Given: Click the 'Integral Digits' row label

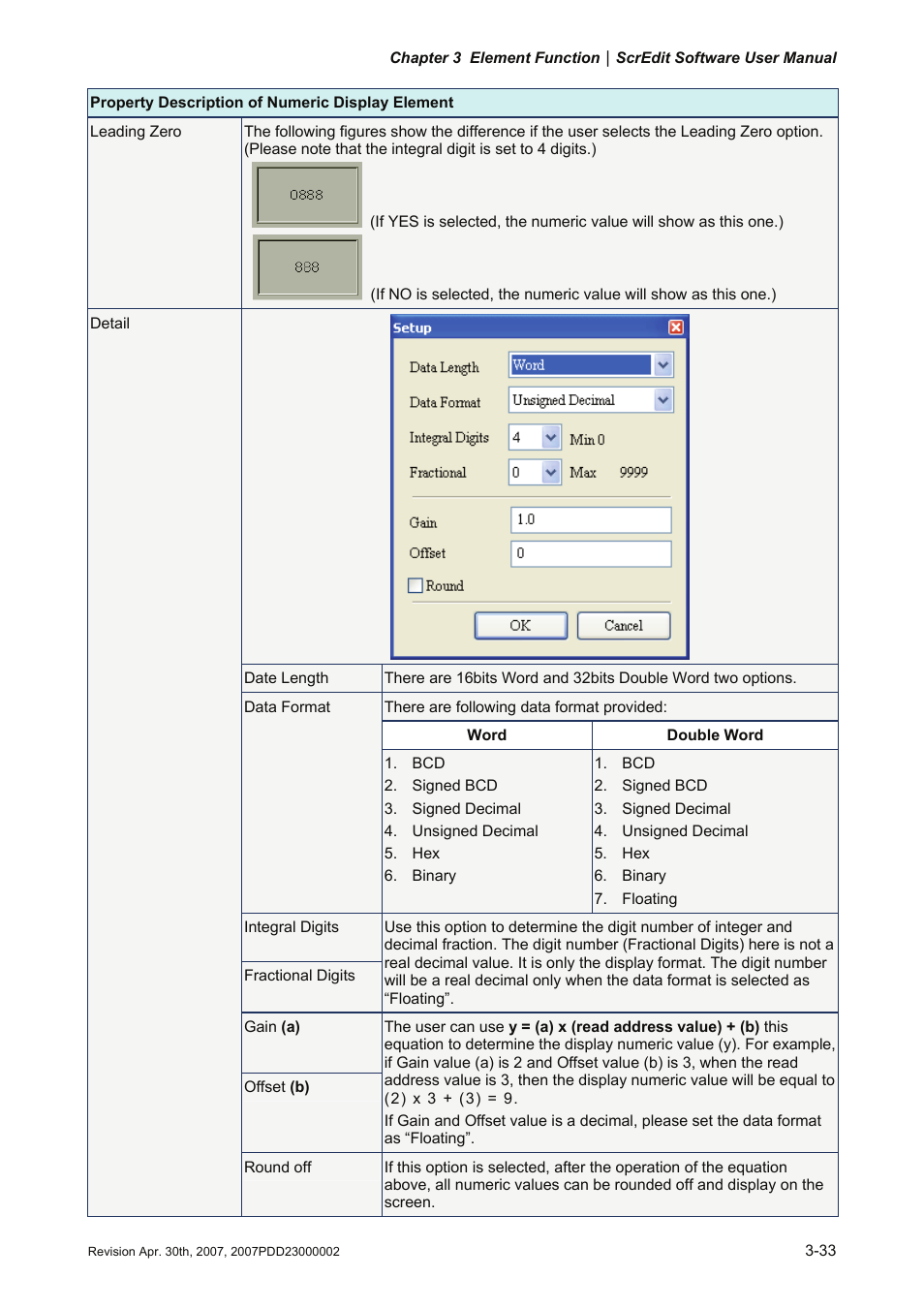Looking at the screenshot, I should [292, 927].
